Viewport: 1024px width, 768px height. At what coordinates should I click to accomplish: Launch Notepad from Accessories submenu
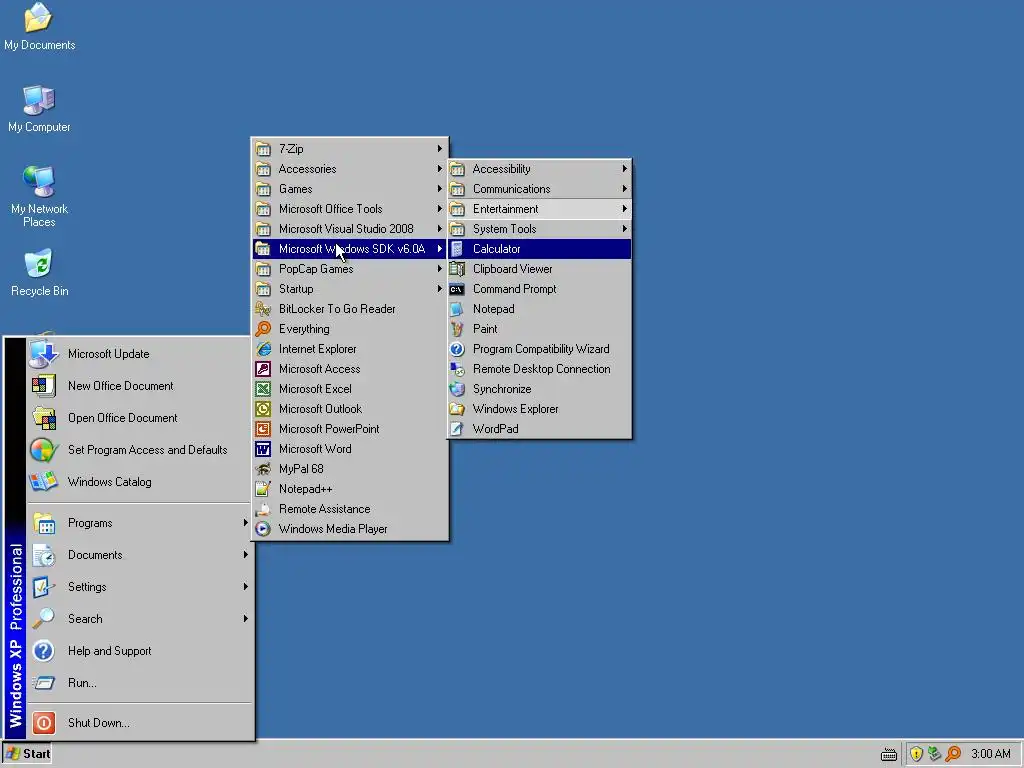tap(539, 309)
